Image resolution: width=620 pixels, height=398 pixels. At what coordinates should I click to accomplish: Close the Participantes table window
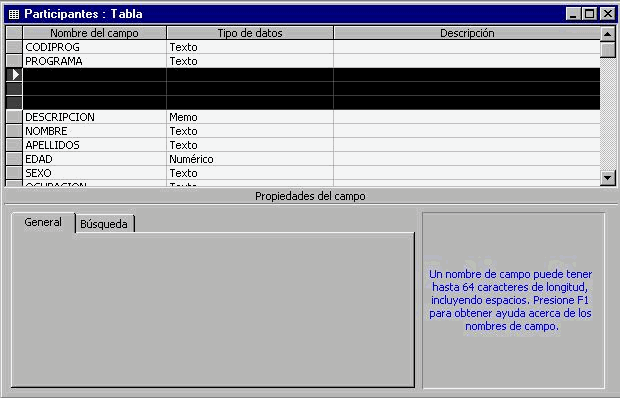(607, 14)
